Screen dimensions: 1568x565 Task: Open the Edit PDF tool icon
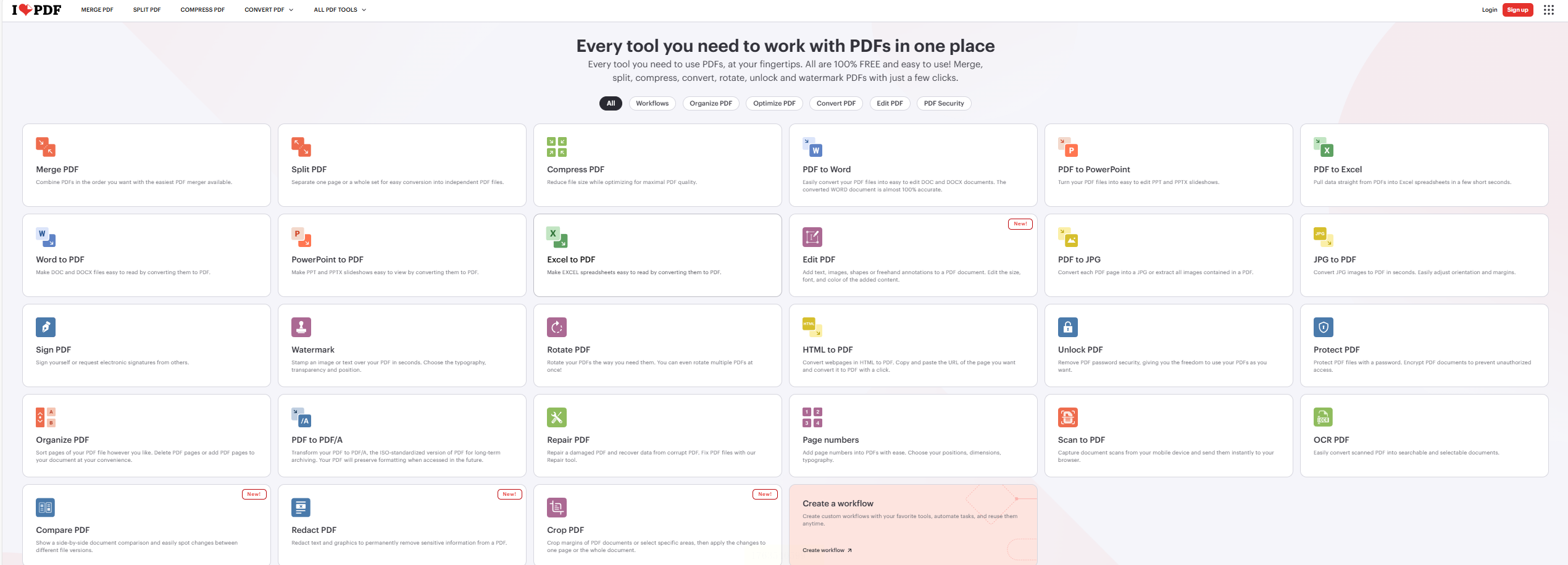[x=812, y=237]
